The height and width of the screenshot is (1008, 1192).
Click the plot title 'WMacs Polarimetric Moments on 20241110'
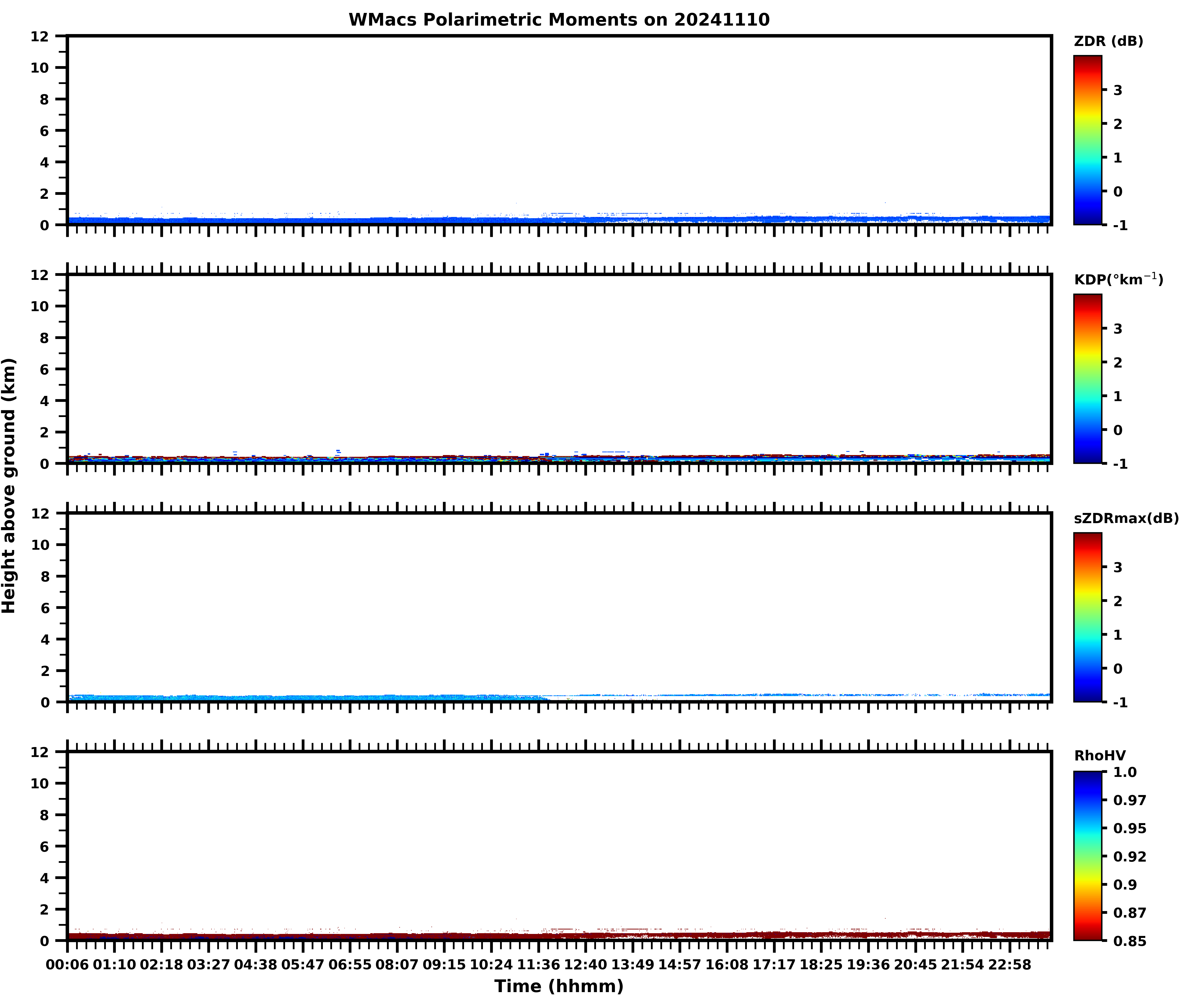[559, 20]
